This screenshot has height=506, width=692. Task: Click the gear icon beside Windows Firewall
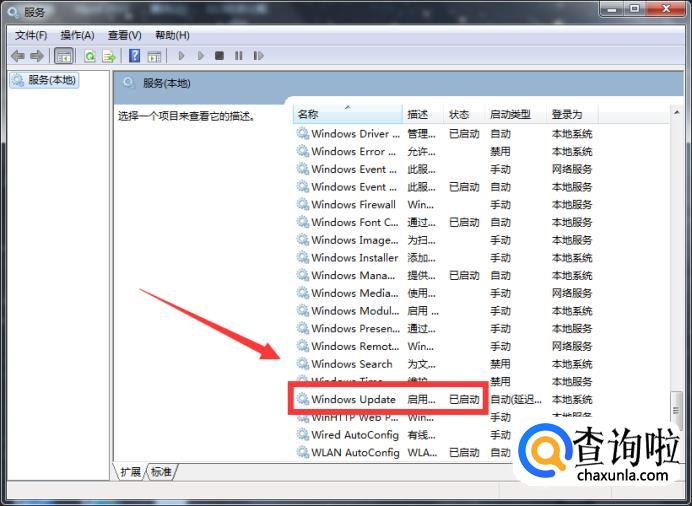pos(303,204)
